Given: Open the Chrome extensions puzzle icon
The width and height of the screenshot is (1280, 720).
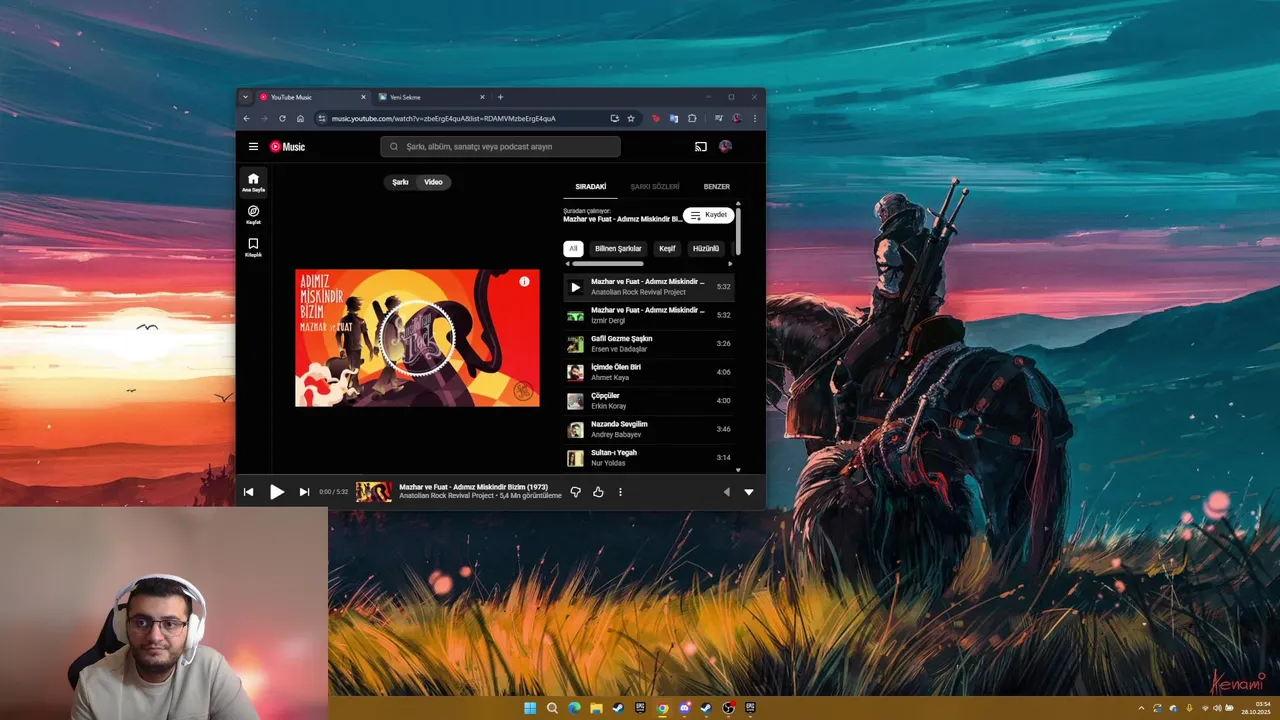Looking at the screenshot, I should point(692,118).
